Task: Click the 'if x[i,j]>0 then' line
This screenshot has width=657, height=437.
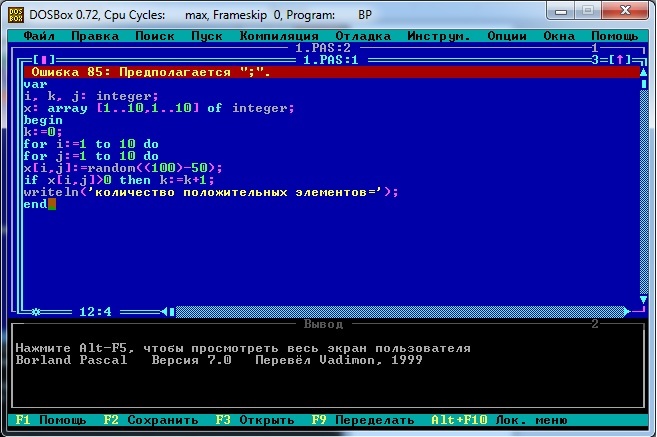Action: tap(119, 180)
